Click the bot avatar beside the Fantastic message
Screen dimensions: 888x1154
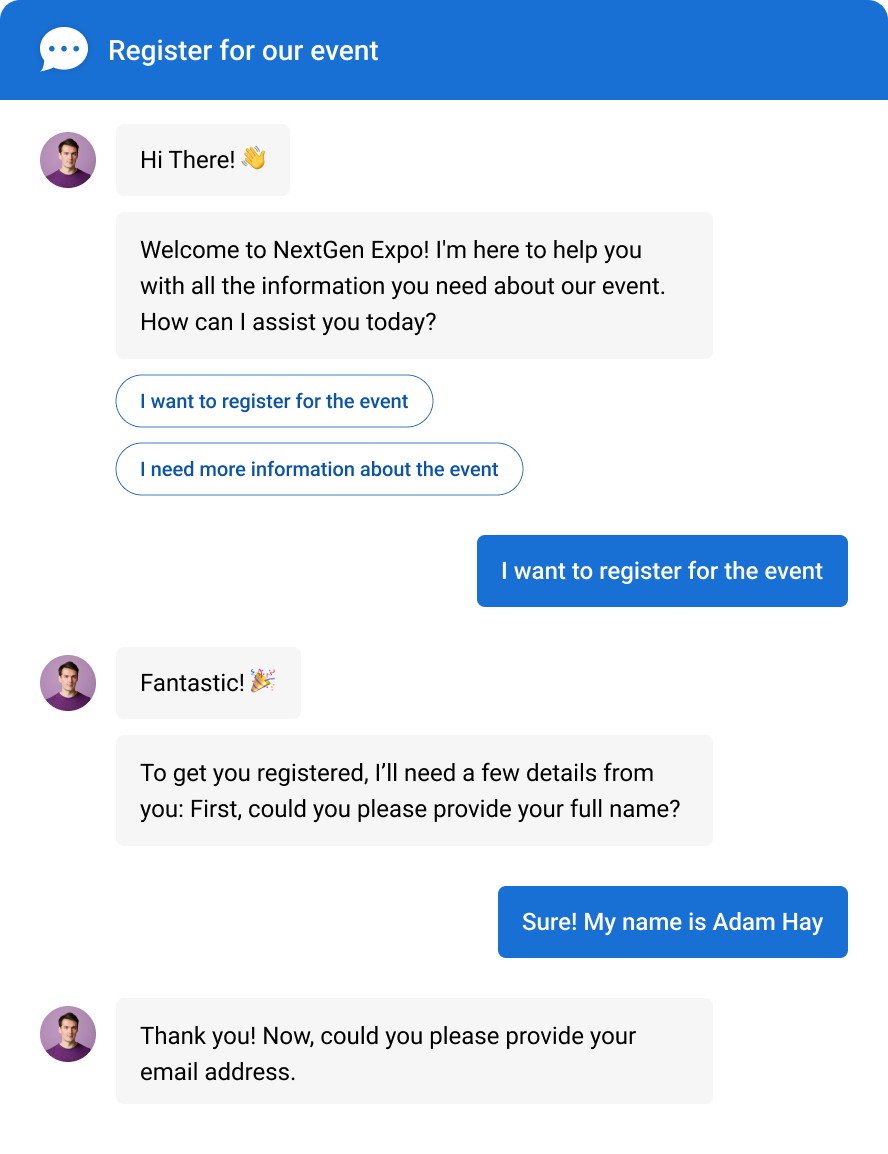[67, 683]
